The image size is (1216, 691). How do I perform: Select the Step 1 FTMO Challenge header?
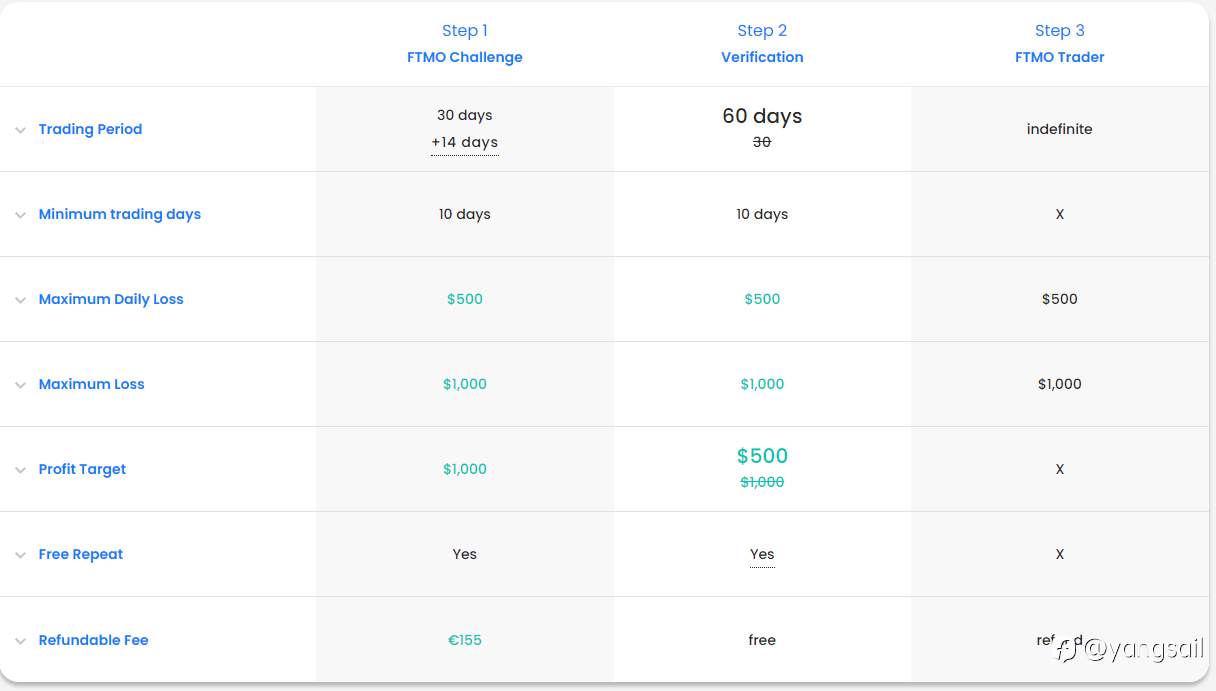[465, 43]
